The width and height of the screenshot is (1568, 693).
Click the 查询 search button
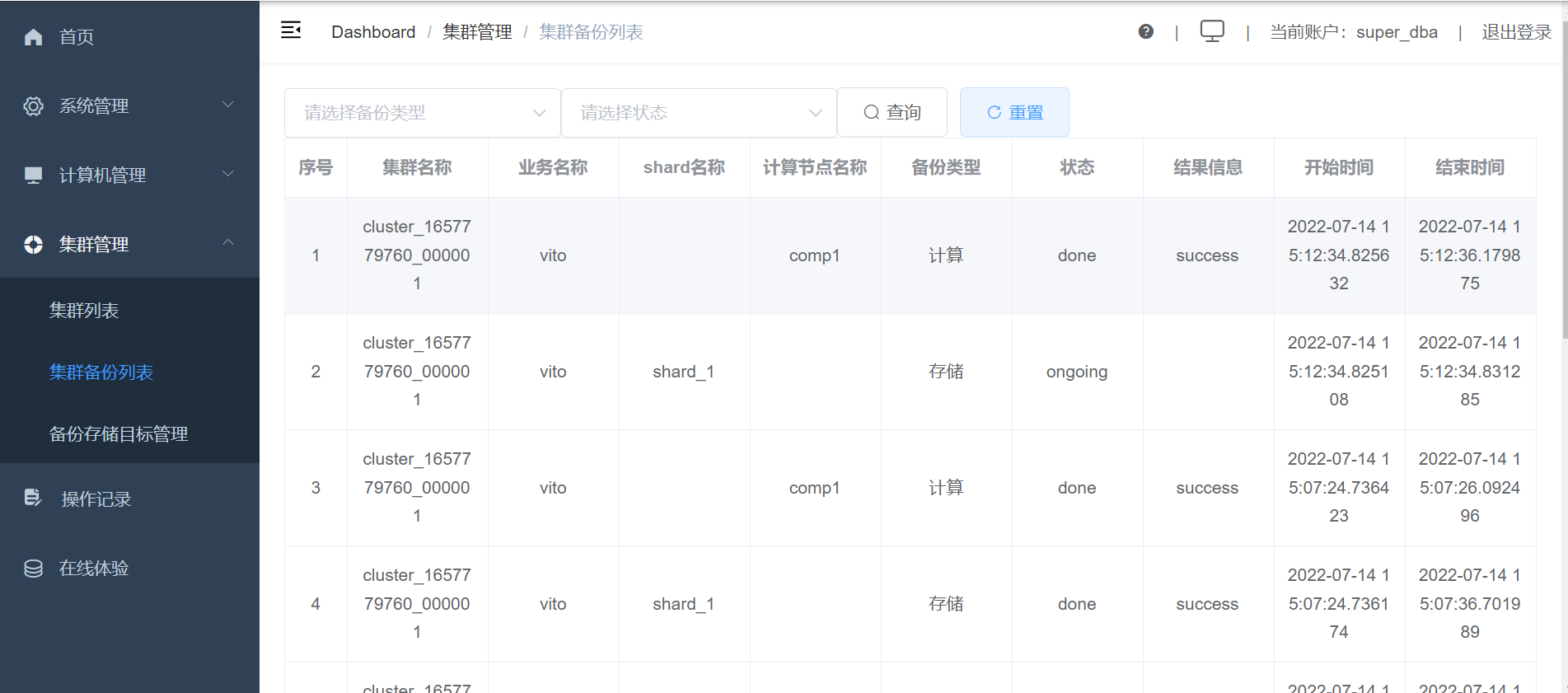point(892,112)
